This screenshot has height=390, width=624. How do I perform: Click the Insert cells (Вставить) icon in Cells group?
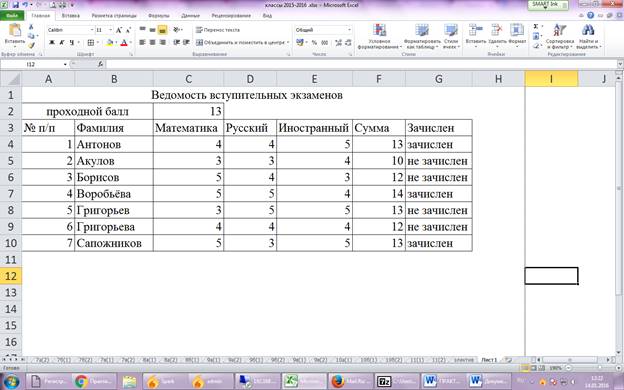(x=475, y=30)
